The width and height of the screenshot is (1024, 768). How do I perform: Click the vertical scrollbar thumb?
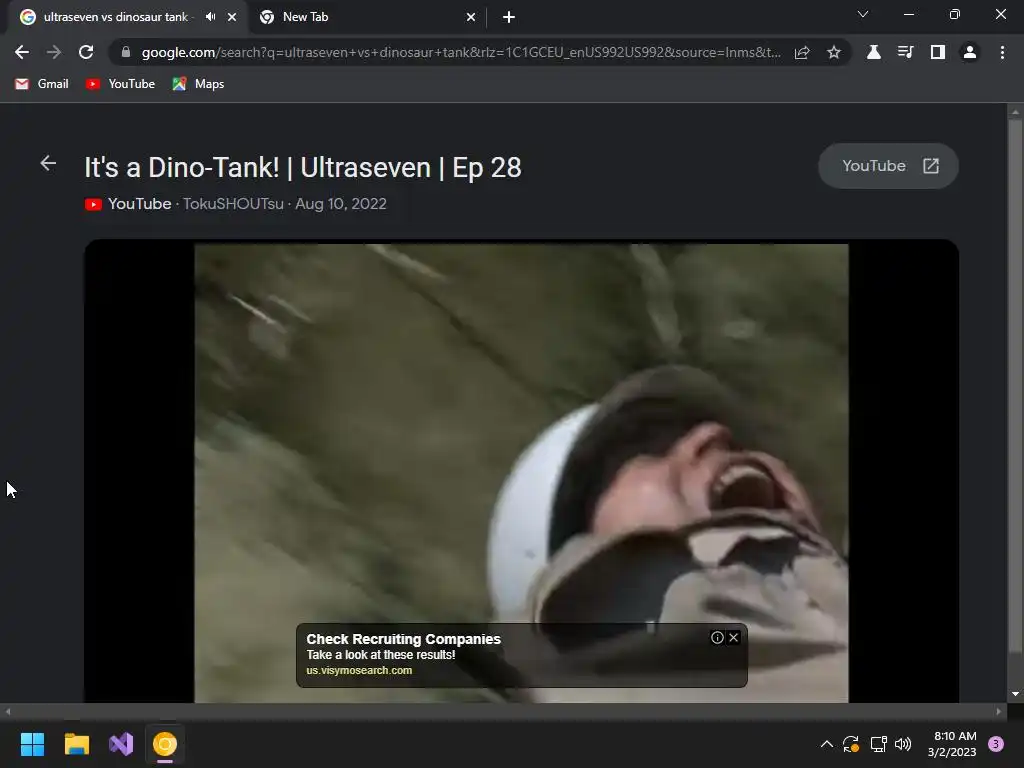click(x=1015, y=385)
